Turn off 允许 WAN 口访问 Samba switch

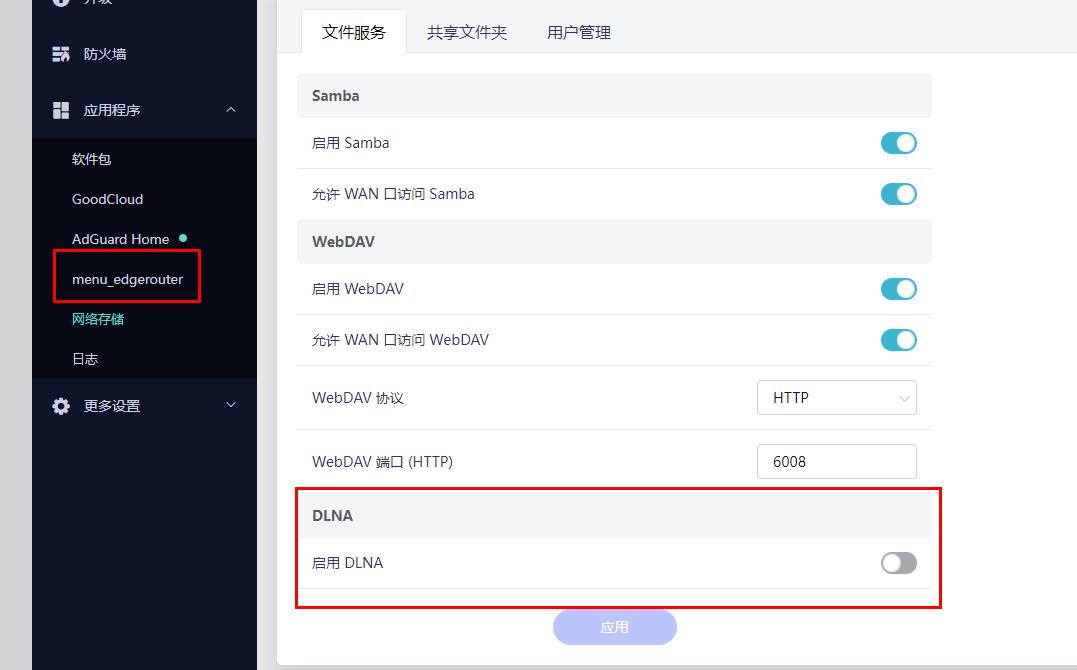coord(898,194)
